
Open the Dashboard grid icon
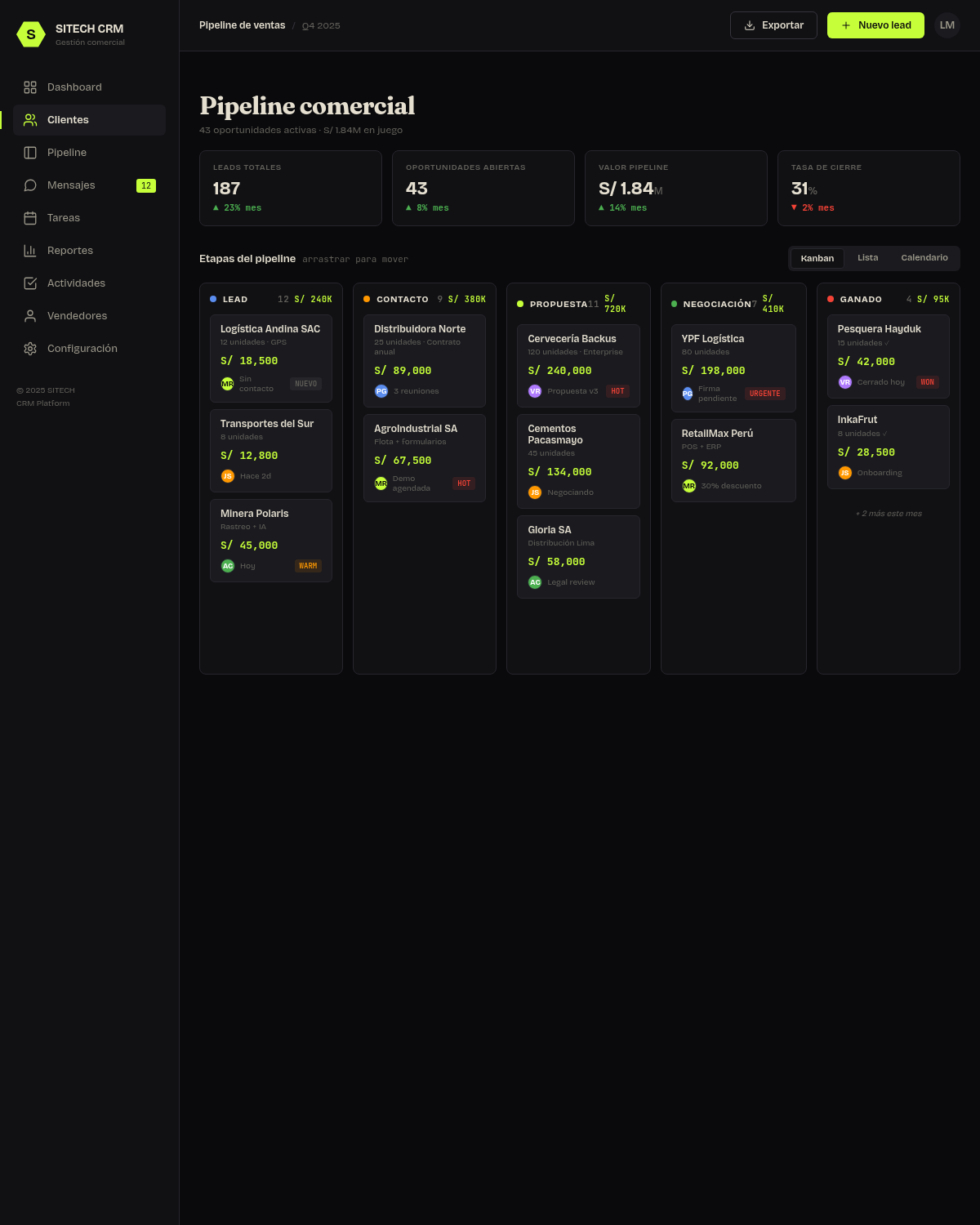(30, 87)
